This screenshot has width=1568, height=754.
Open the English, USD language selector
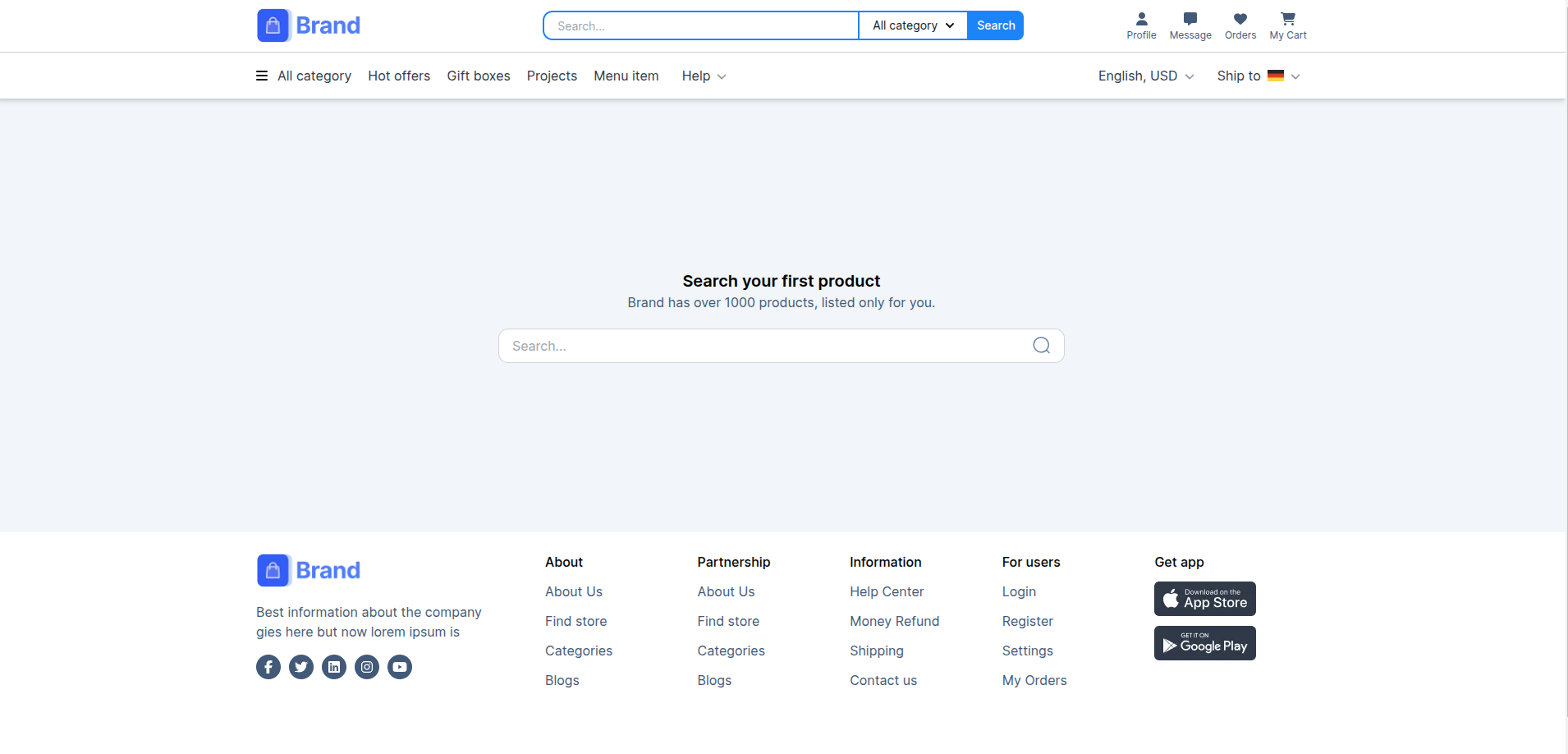click(1145, 76)
